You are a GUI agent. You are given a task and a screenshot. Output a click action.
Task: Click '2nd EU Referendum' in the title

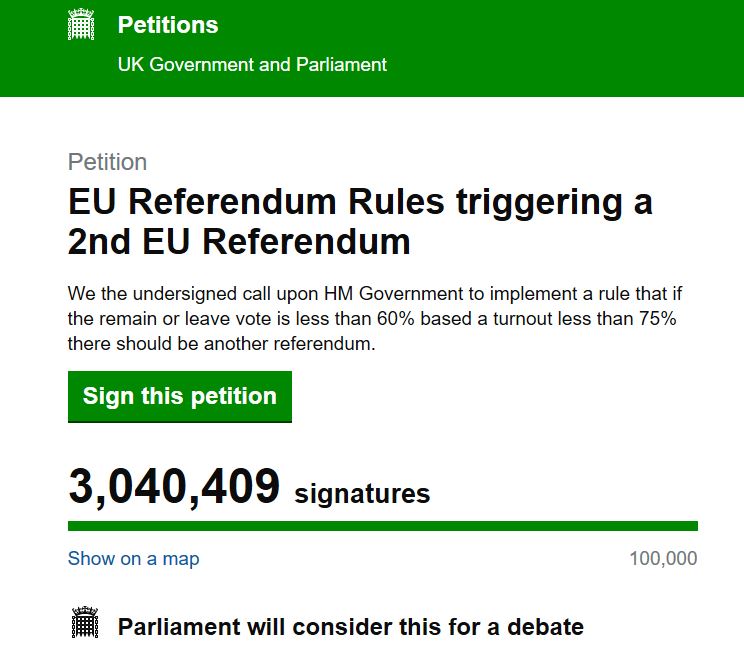tap(239, 242)
